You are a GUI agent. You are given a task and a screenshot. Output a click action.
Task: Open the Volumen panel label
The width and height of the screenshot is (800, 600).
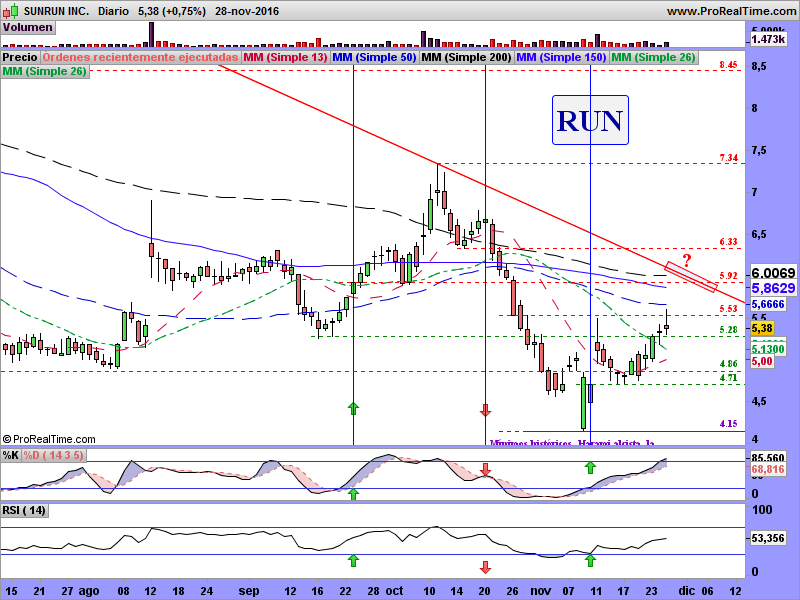pyautogui.click(x=28, y=27)
